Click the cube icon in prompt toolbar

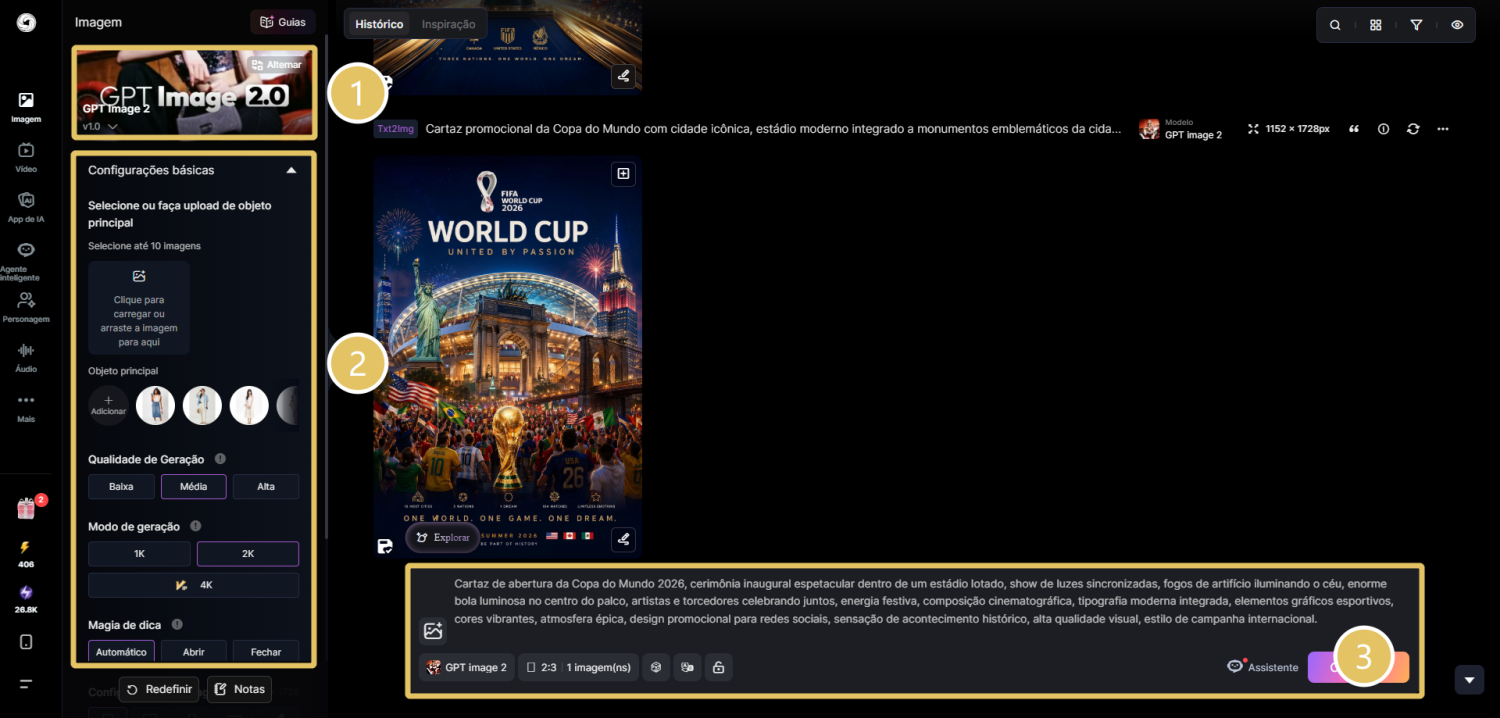click(656, 667)
